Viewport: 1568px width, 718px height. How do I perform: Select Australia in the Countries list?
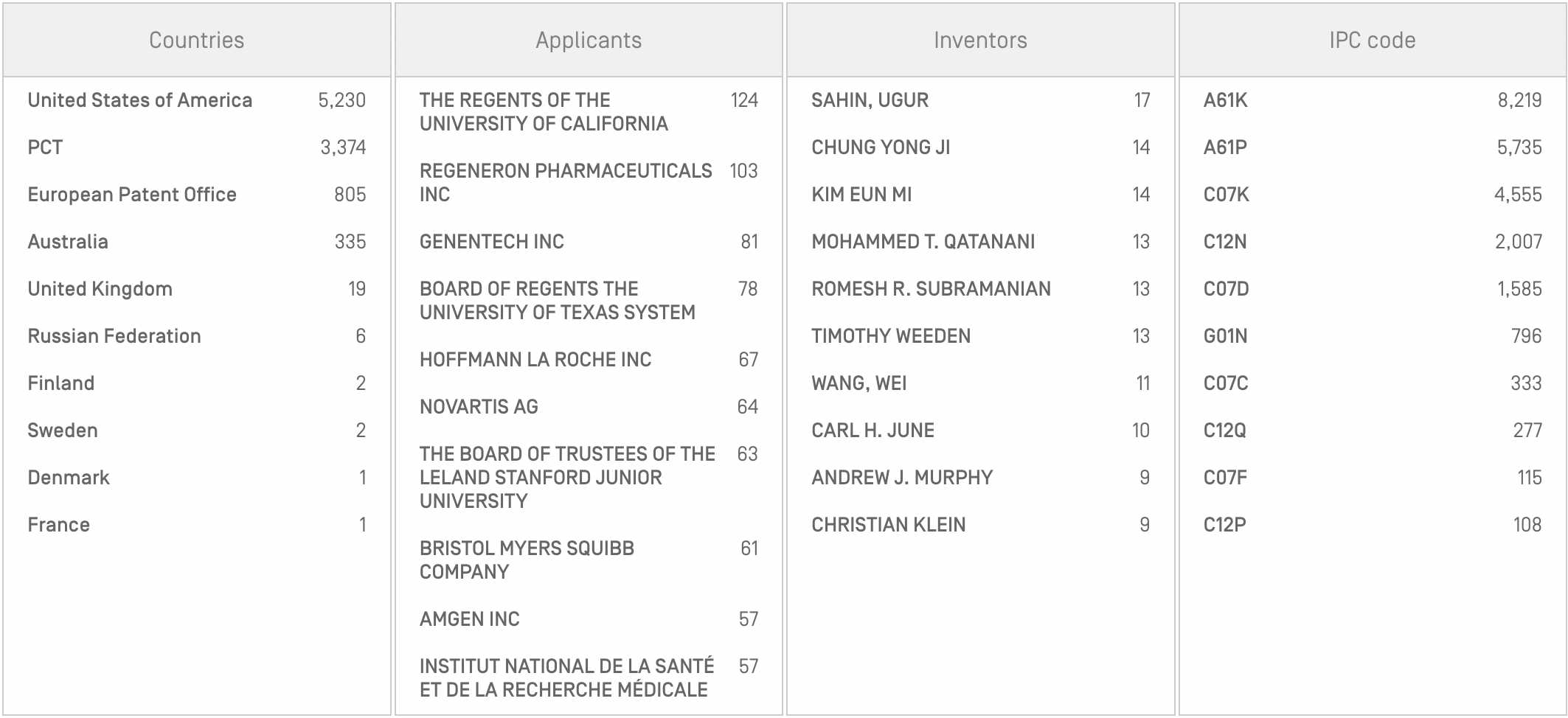point(68,242)
